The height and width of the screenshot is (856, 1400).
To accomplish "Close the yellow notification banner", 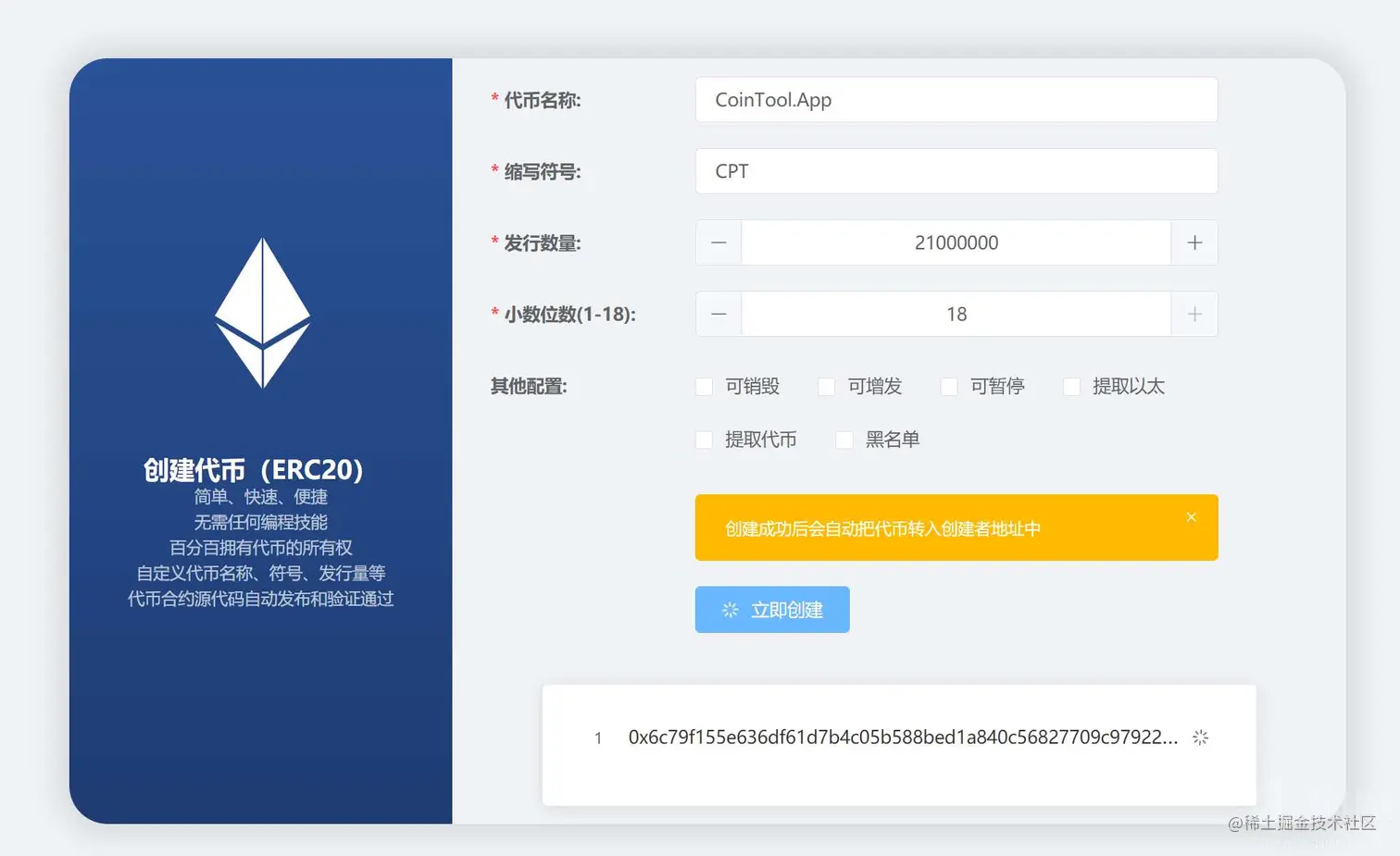I will pos(1192,517).
